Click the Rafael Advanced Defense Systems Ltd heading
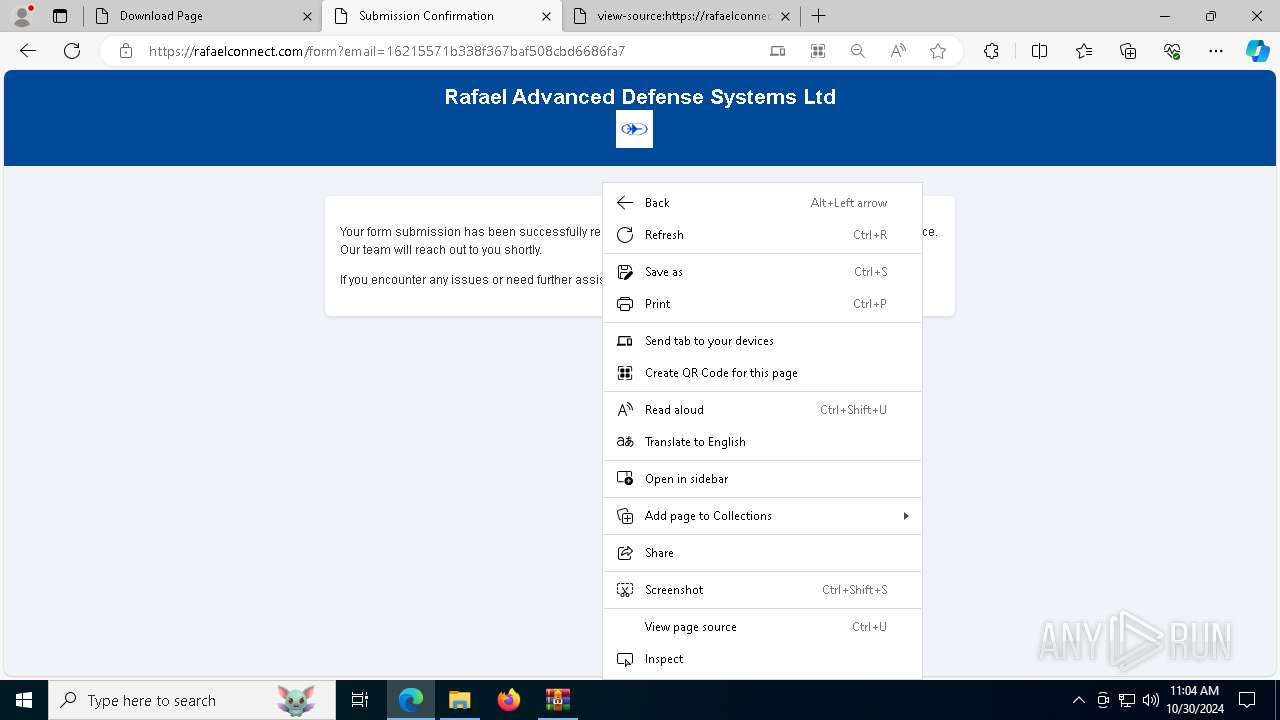The width and height of the screenshot is (1280, 720). pyautogui.click(x=640, y=97)
